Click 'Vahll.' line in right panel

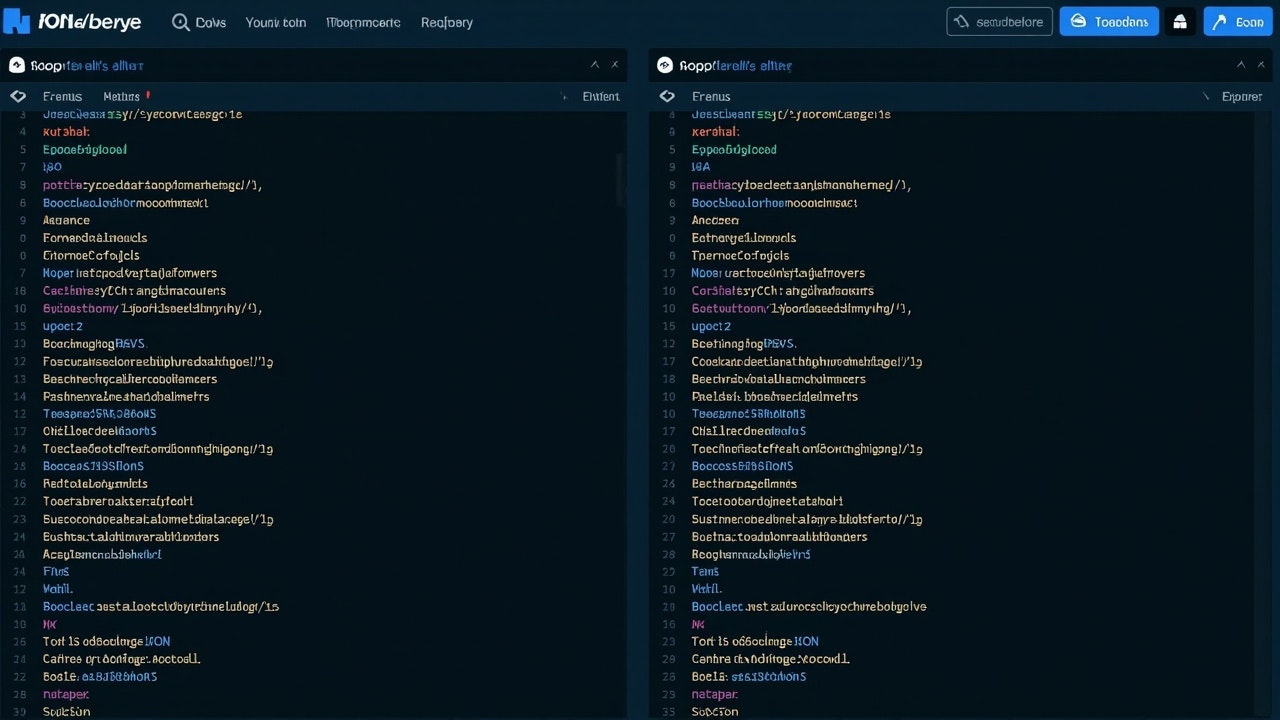click(707, 590)
